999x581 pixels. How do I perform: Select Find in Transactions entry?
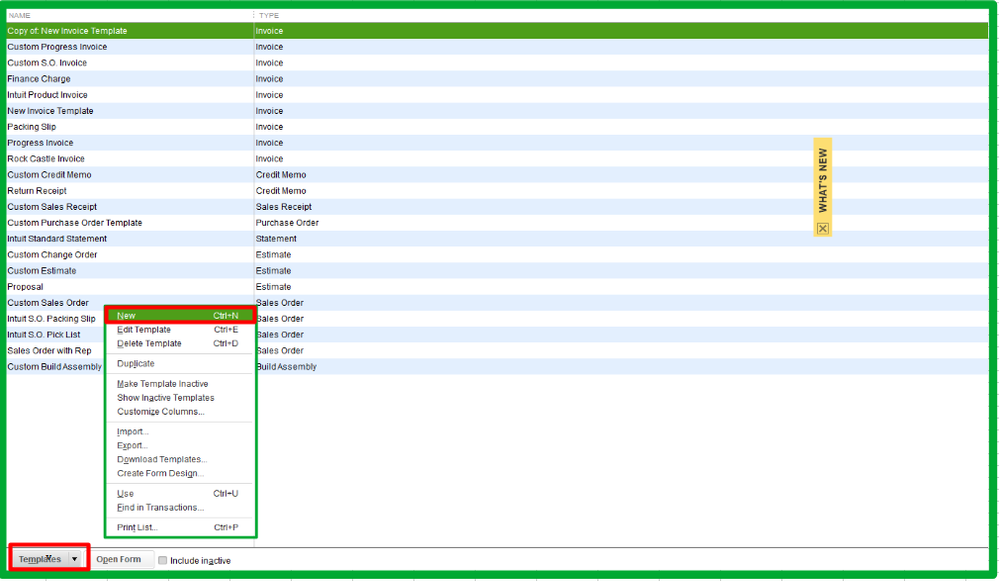(180, 508)
